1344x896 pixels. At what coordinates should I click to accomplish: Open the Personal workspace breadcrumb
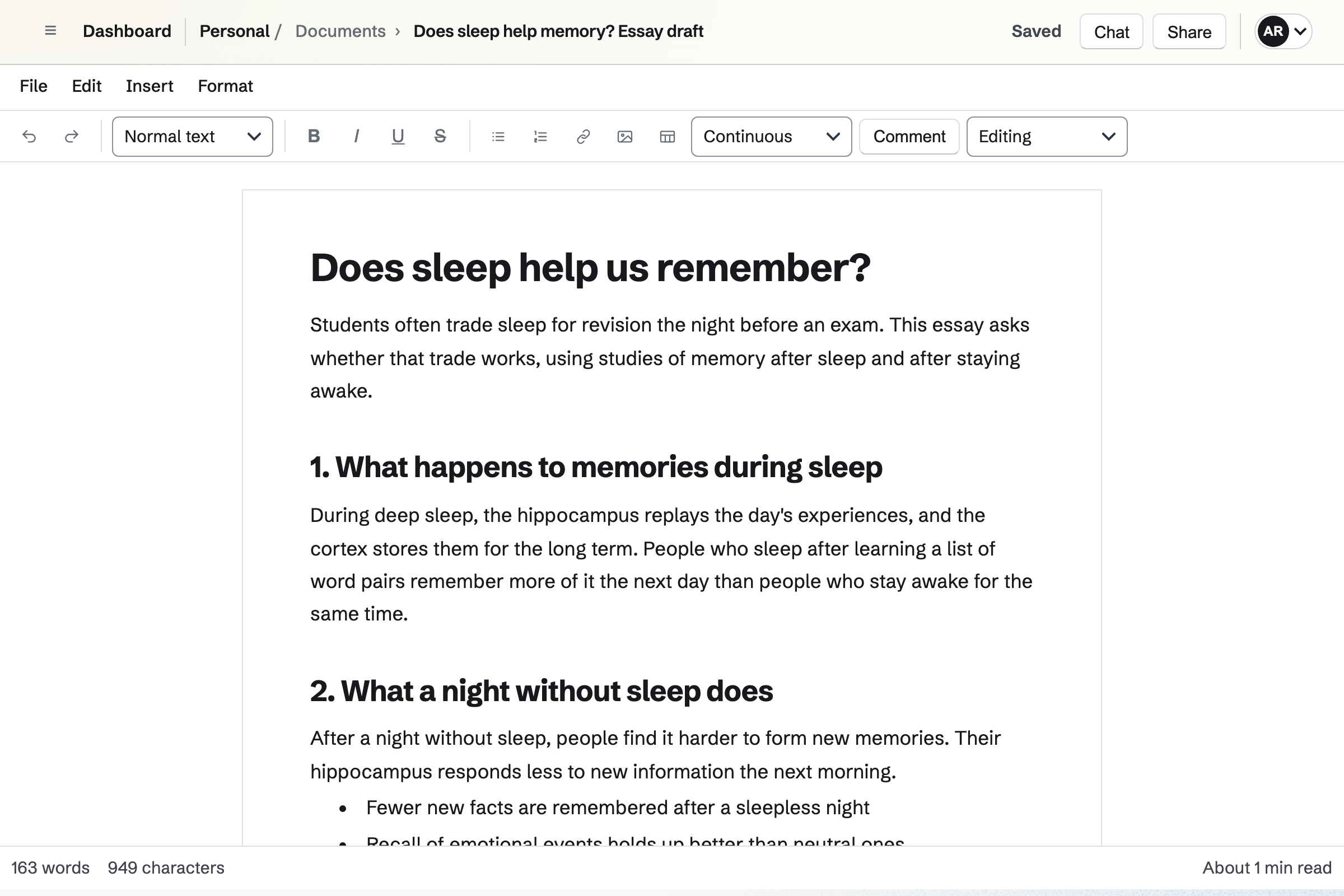234,31
